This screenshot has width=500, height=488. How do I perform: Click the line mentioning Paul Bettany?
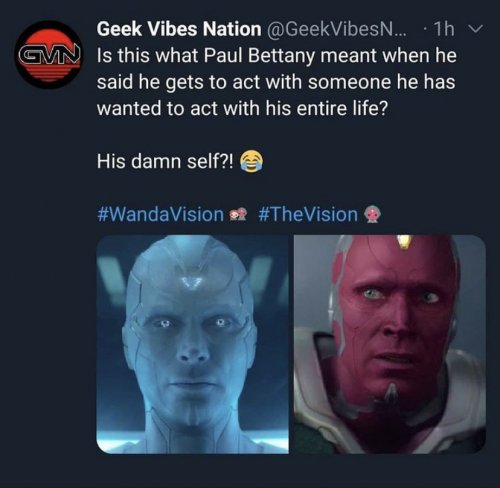point(277,56)
